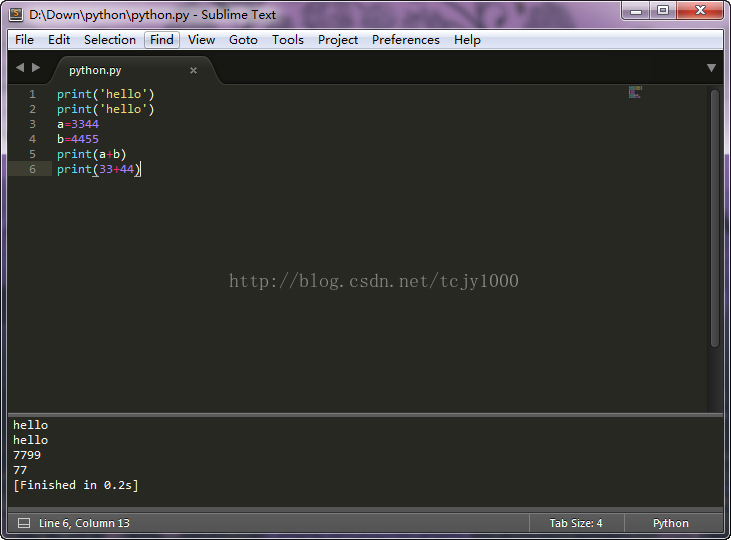Screen dimensions: 731x540
Task: Open the Project menu
Action: [338, 40]
